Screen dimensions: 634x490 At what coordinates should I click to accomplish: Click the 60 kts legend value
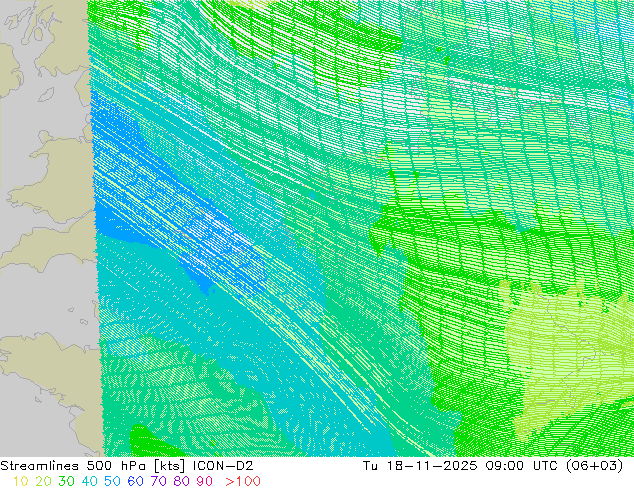(x=135, y=482)
